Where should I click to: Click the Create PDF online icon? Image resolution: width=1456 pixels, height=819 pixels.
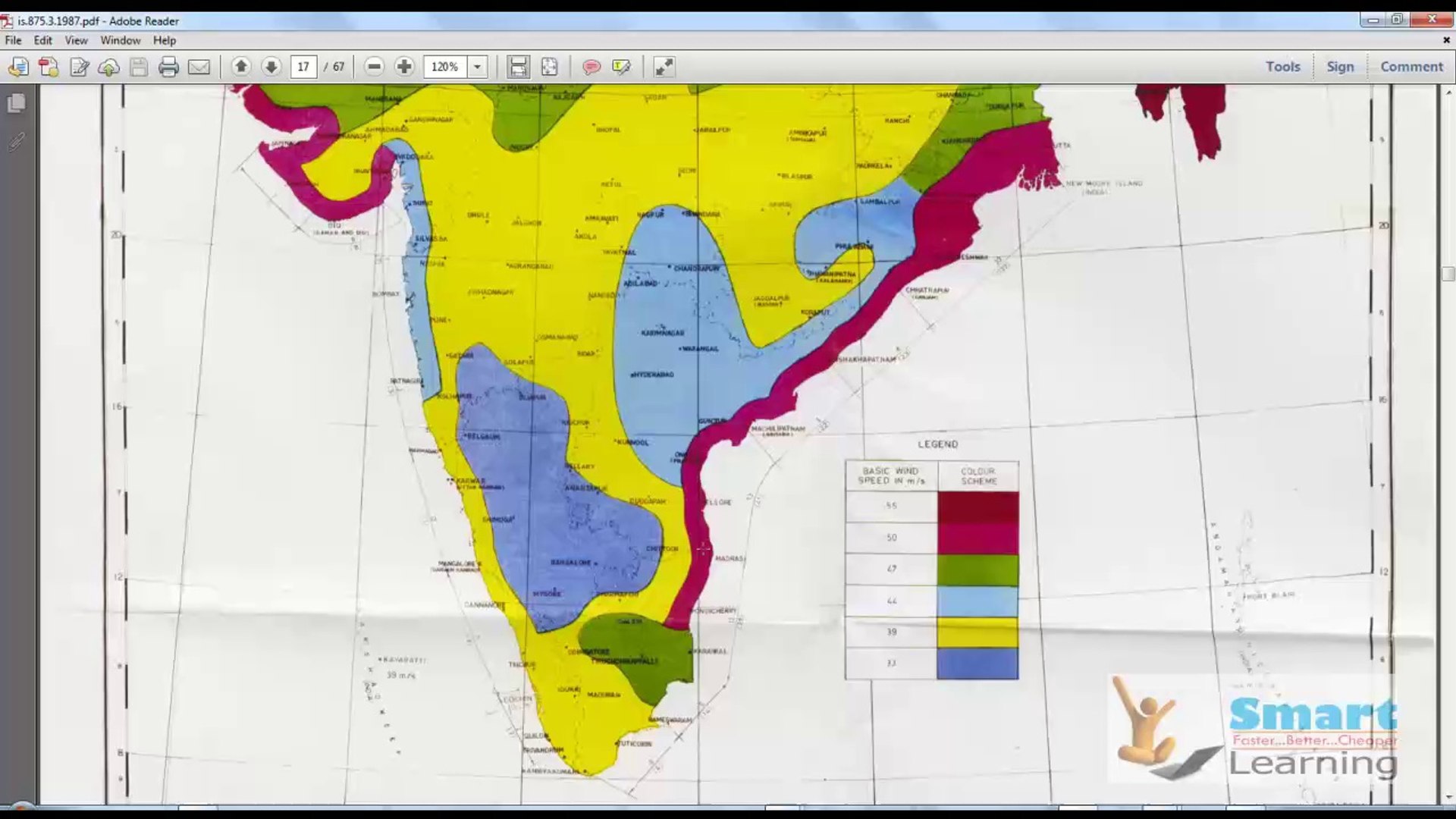49,67
